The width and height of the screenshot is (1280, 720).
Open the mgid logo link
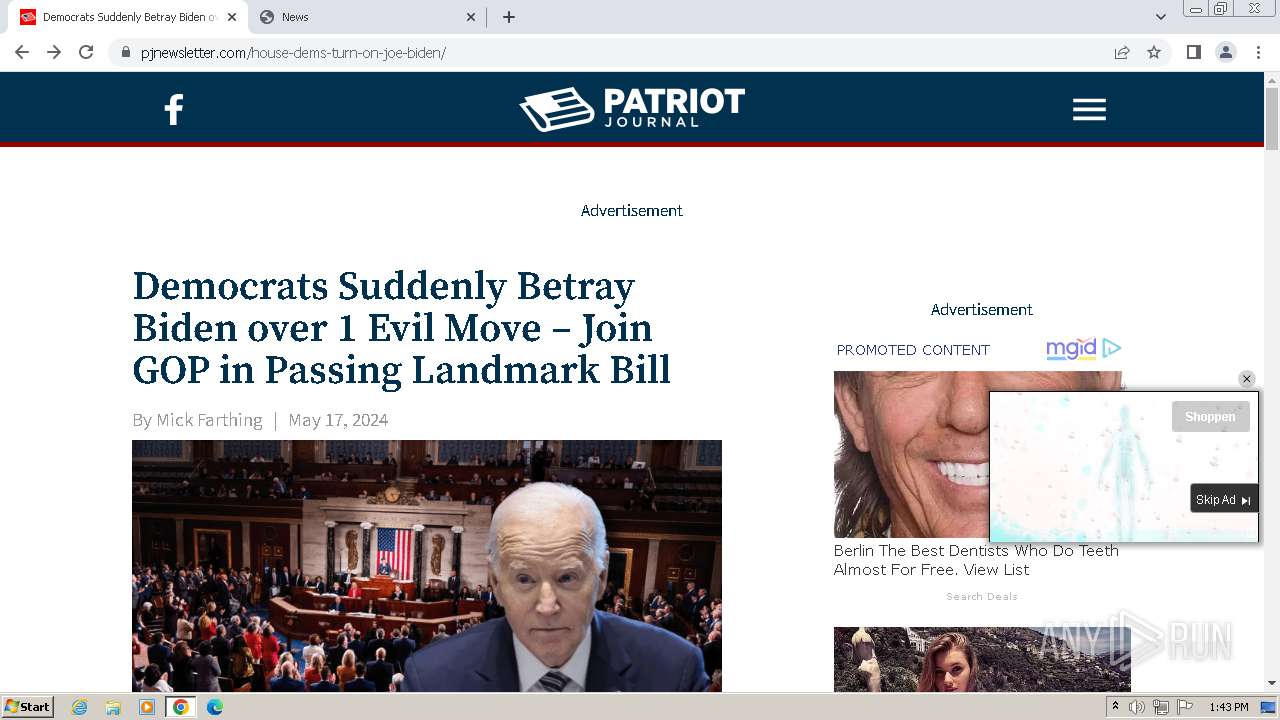click(1071, 348)
